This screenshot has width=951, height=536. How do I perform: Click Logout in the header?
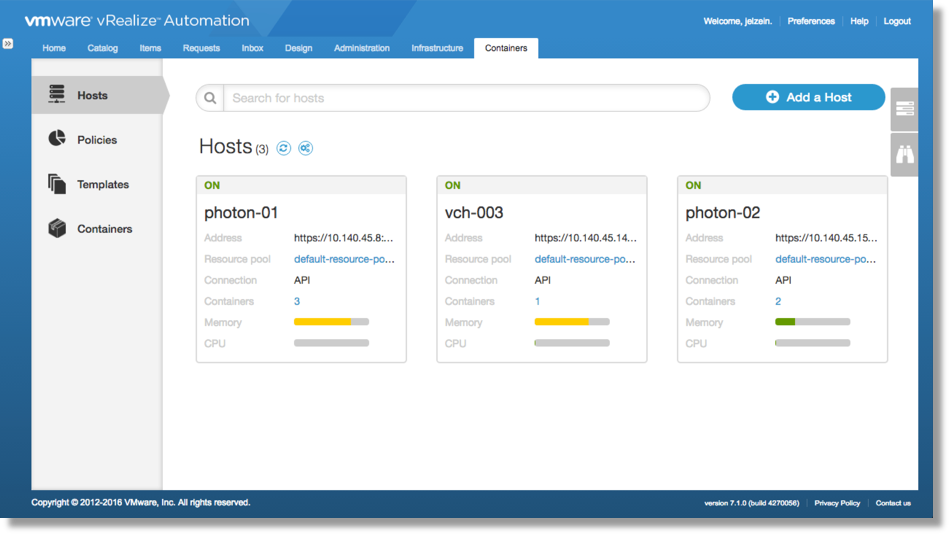(897, 21)
